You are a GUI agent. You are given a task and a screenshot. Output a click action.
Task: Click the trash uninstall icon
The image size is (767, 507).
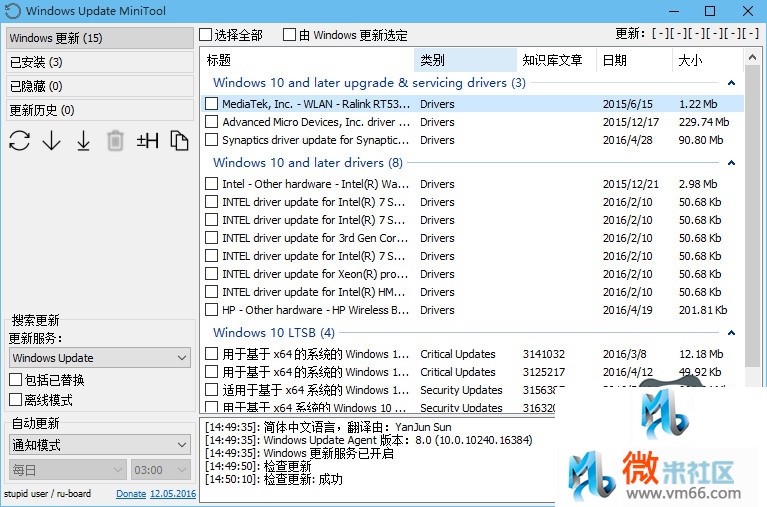(115, 141)
